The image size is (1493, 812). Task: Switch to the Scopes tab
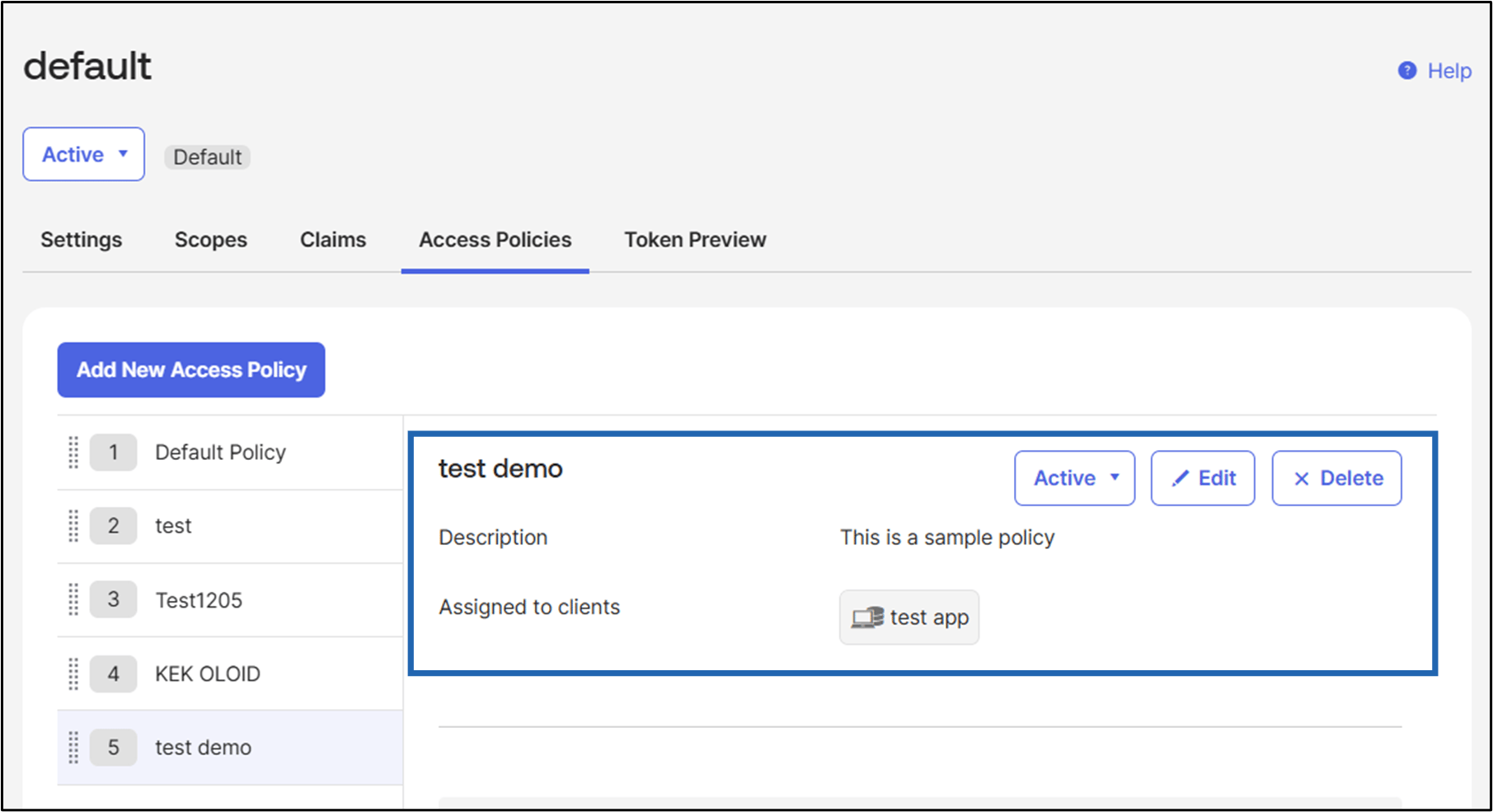[x=211, y=240]
